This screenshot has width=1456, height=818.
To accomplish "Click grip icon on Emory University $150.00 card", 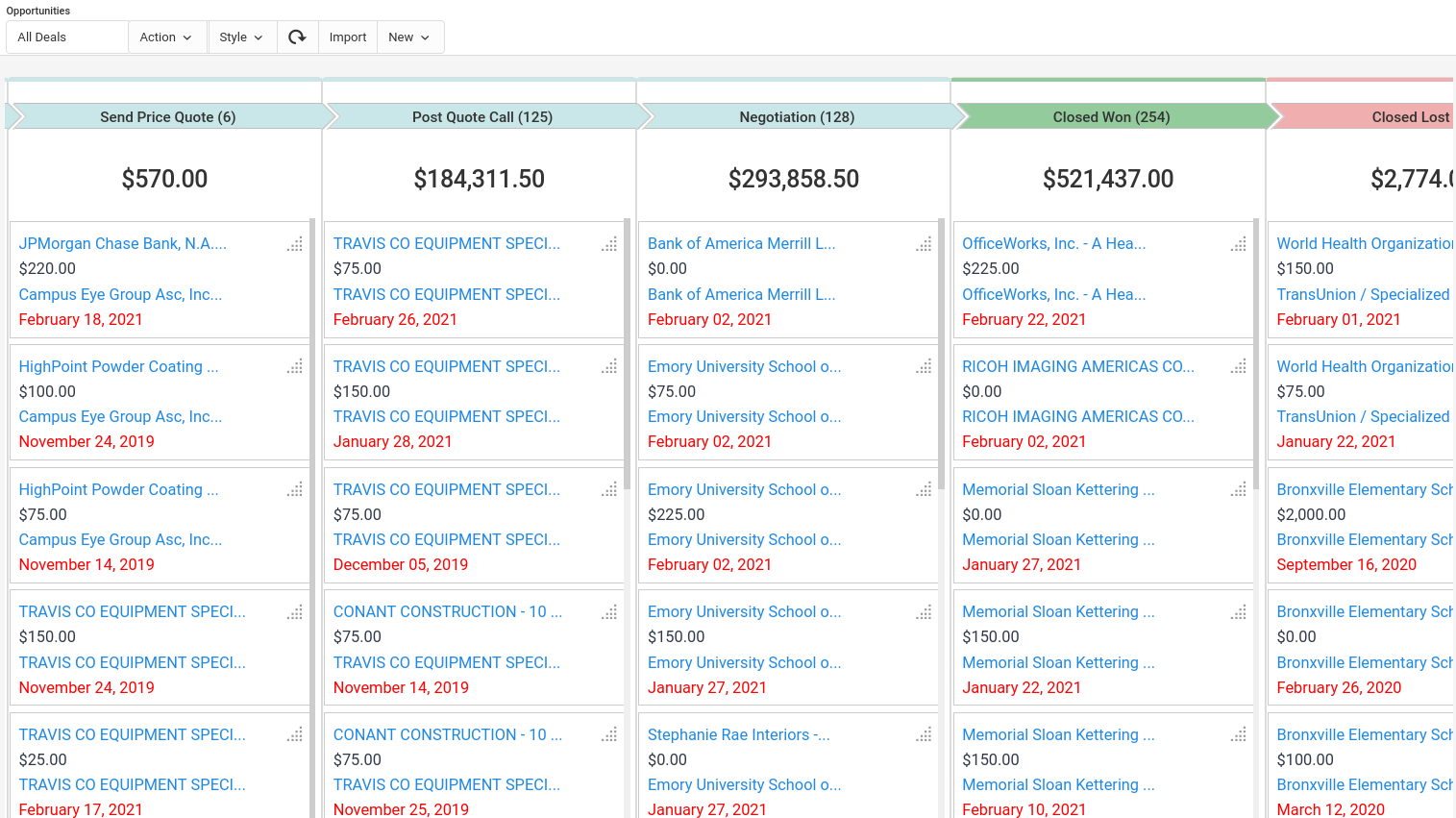I will tap(924, 612).
